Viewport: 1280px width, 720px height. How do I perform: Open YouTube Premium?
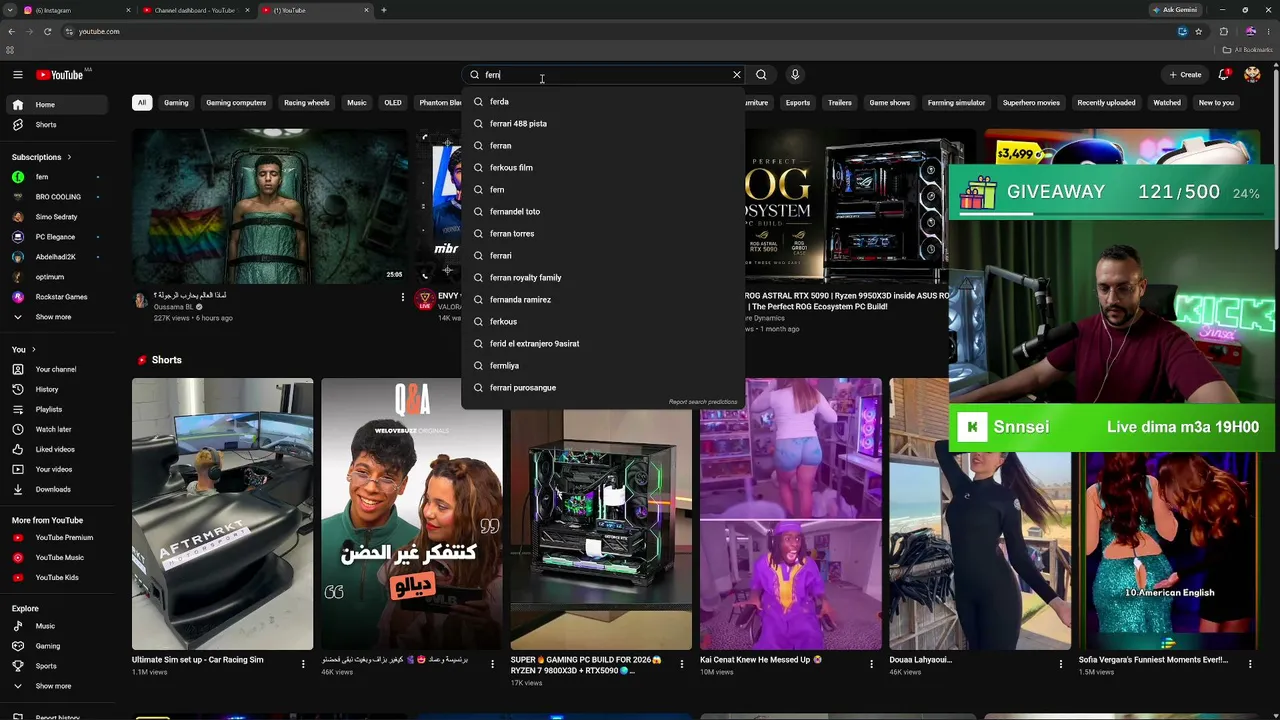click(x=58, y=537)
